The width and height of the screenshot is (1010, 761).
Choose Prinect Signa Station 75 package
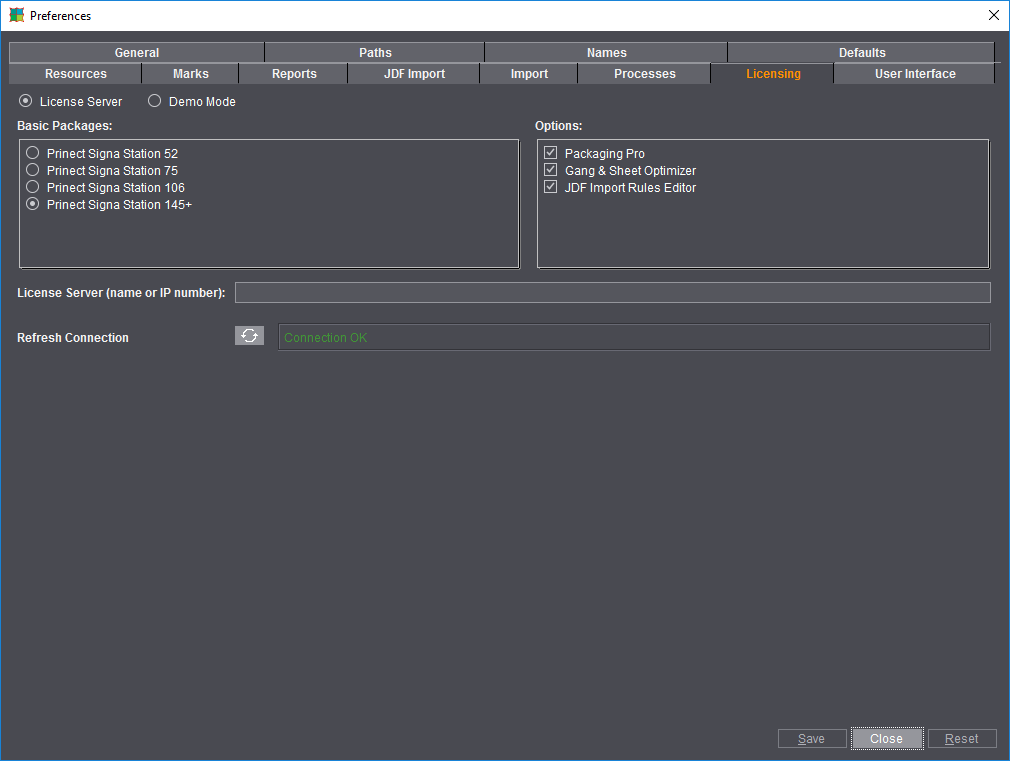(33, 169)
